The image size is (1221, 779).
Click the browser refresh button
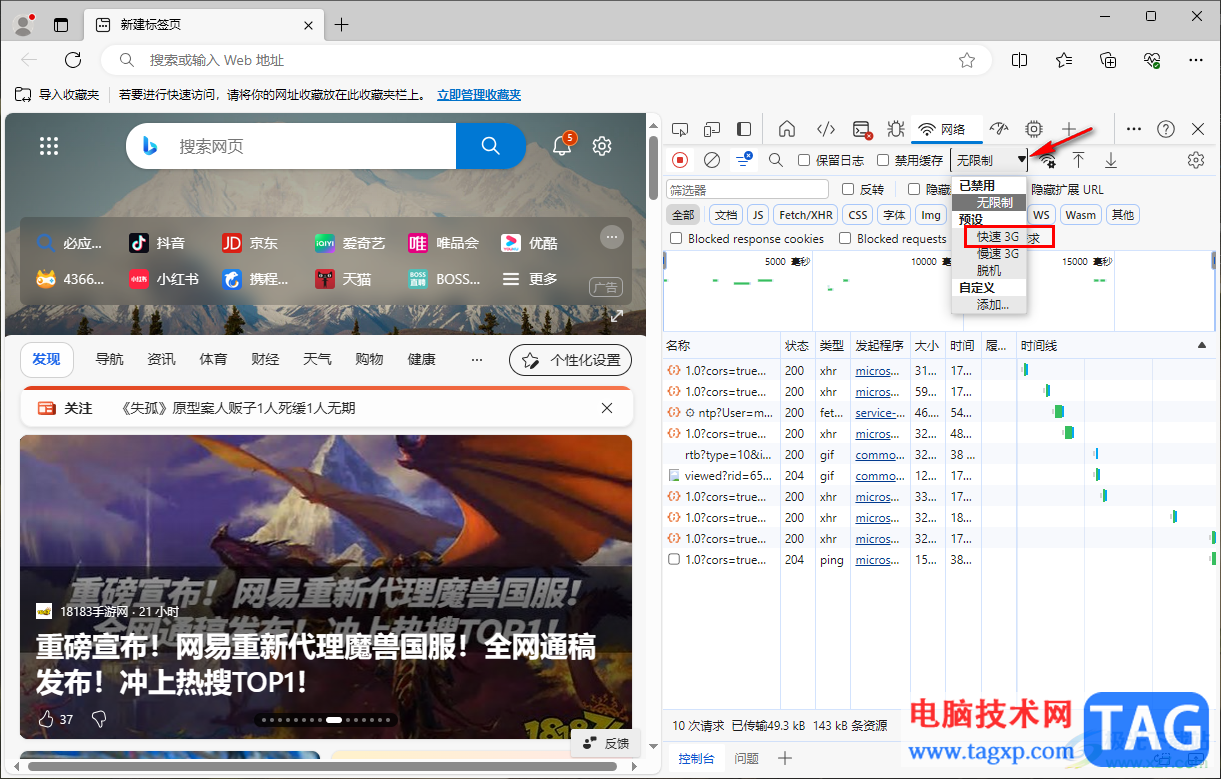point(73,60)
